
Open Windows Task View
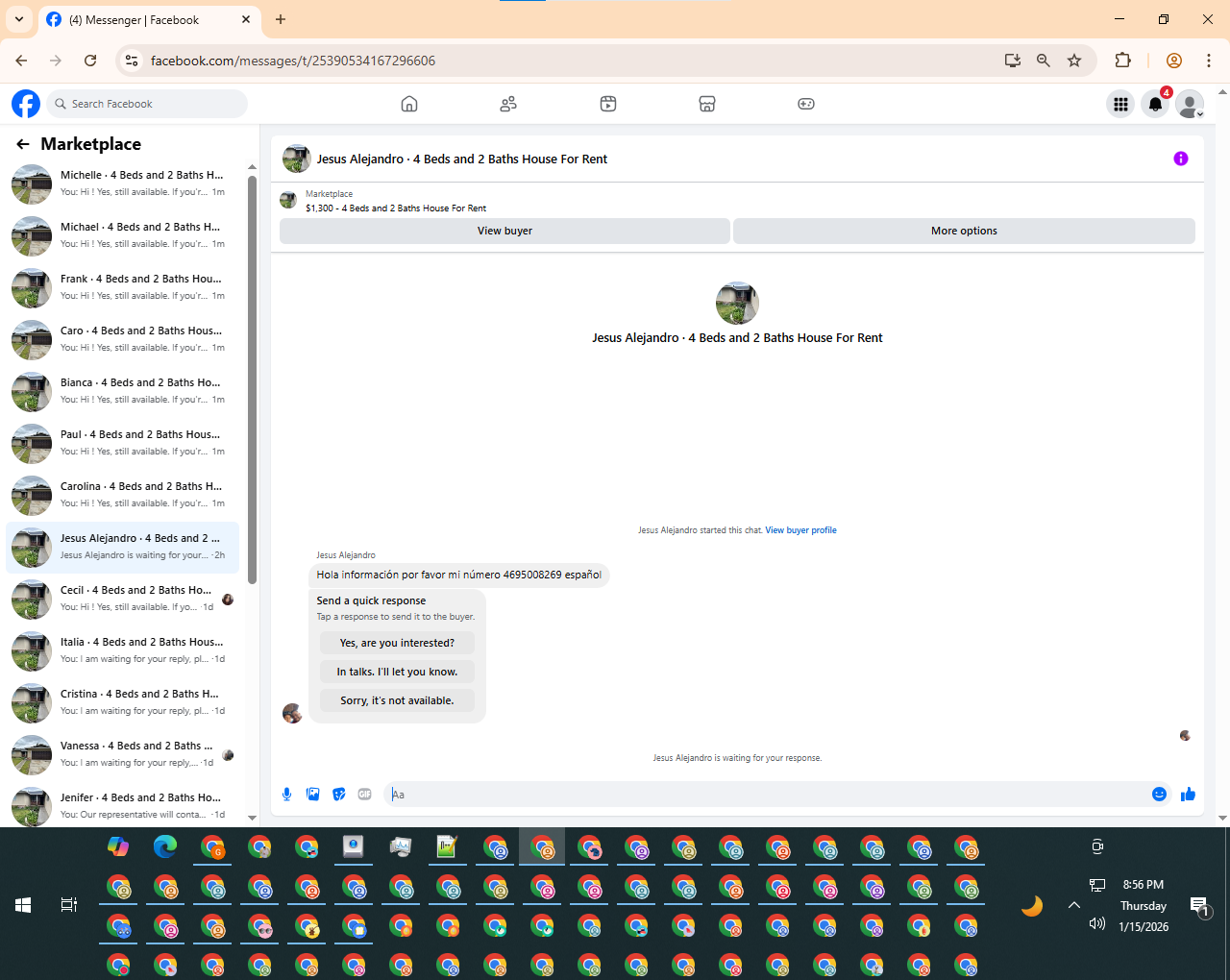tap(69, 904)
